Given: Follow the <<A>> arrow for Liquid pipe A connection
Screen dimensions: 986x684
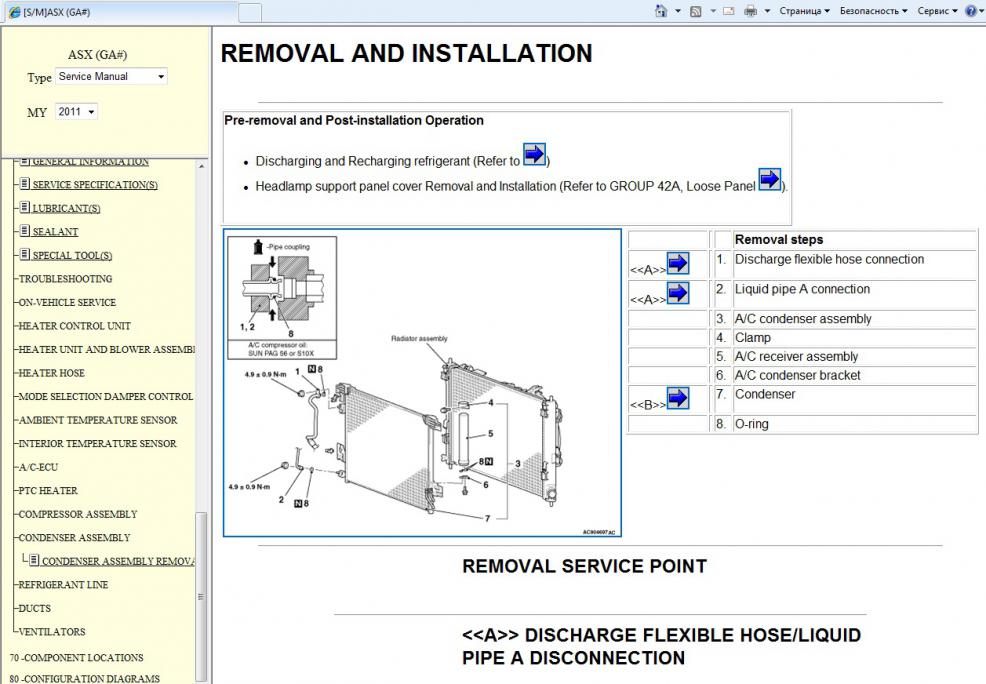Looking at the screenshot, I should click(x=677, y=293).
